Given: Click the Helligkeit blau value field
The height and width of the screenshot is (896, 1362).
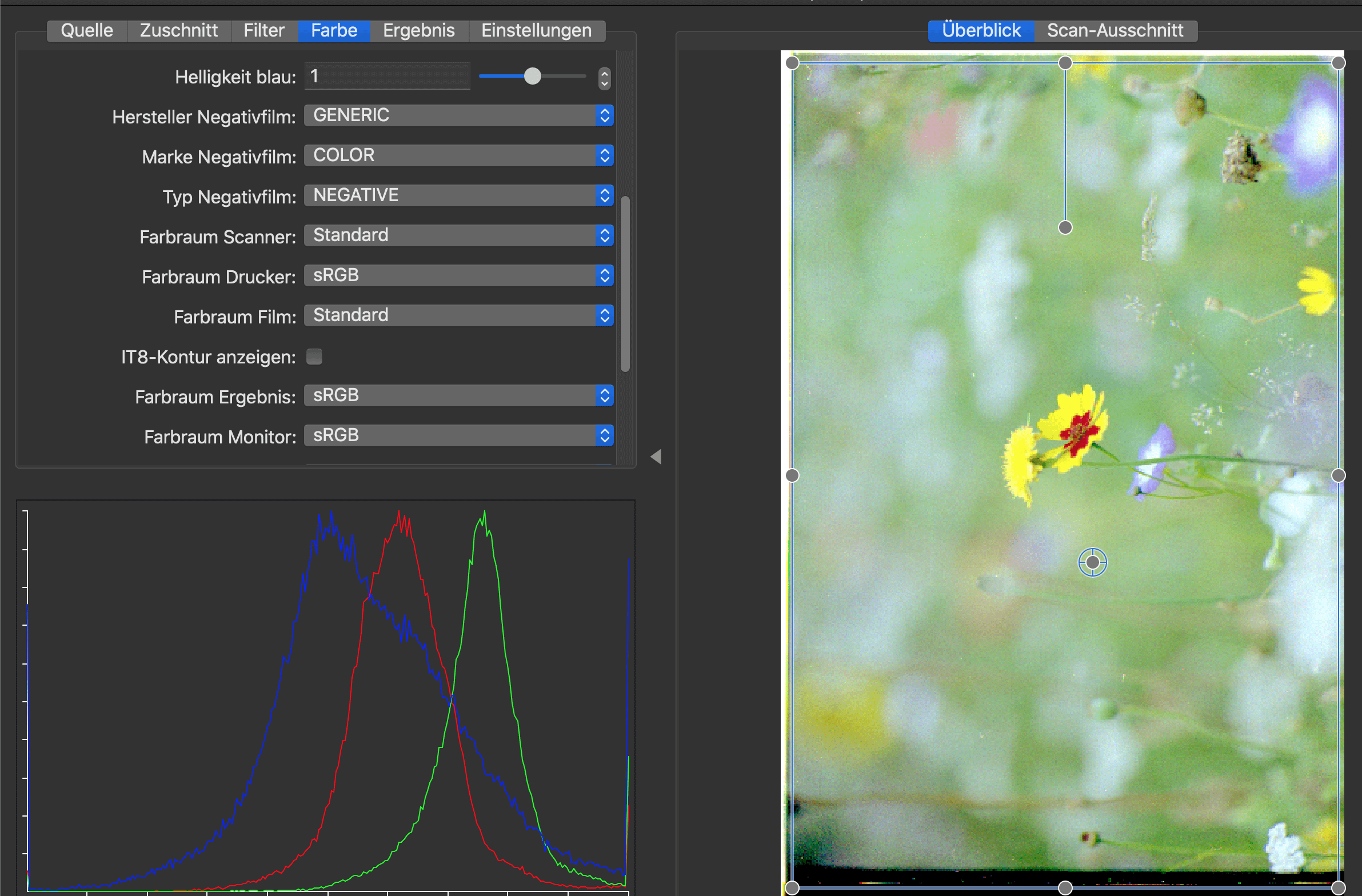Looking at the screenshot, I should 387,76.
